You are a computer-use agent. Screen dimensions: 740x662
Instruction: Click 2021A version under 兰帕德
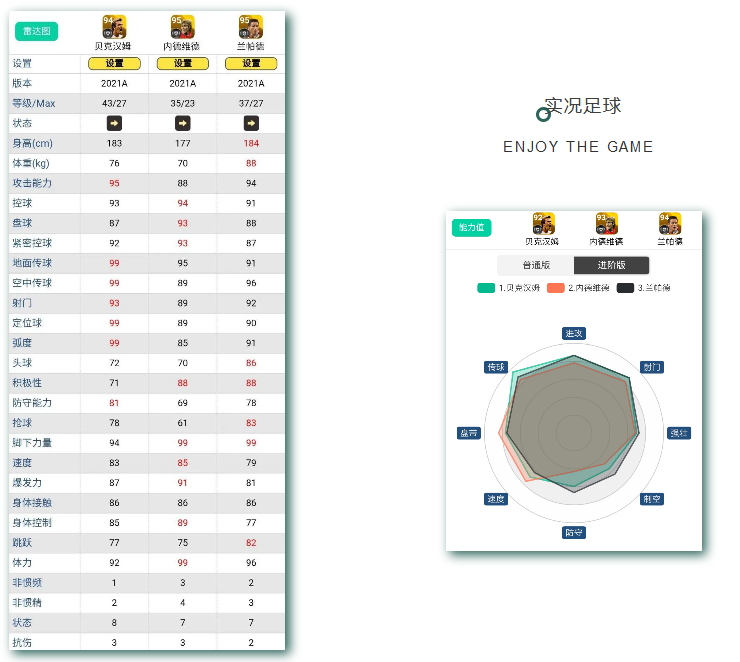[251, 84]
